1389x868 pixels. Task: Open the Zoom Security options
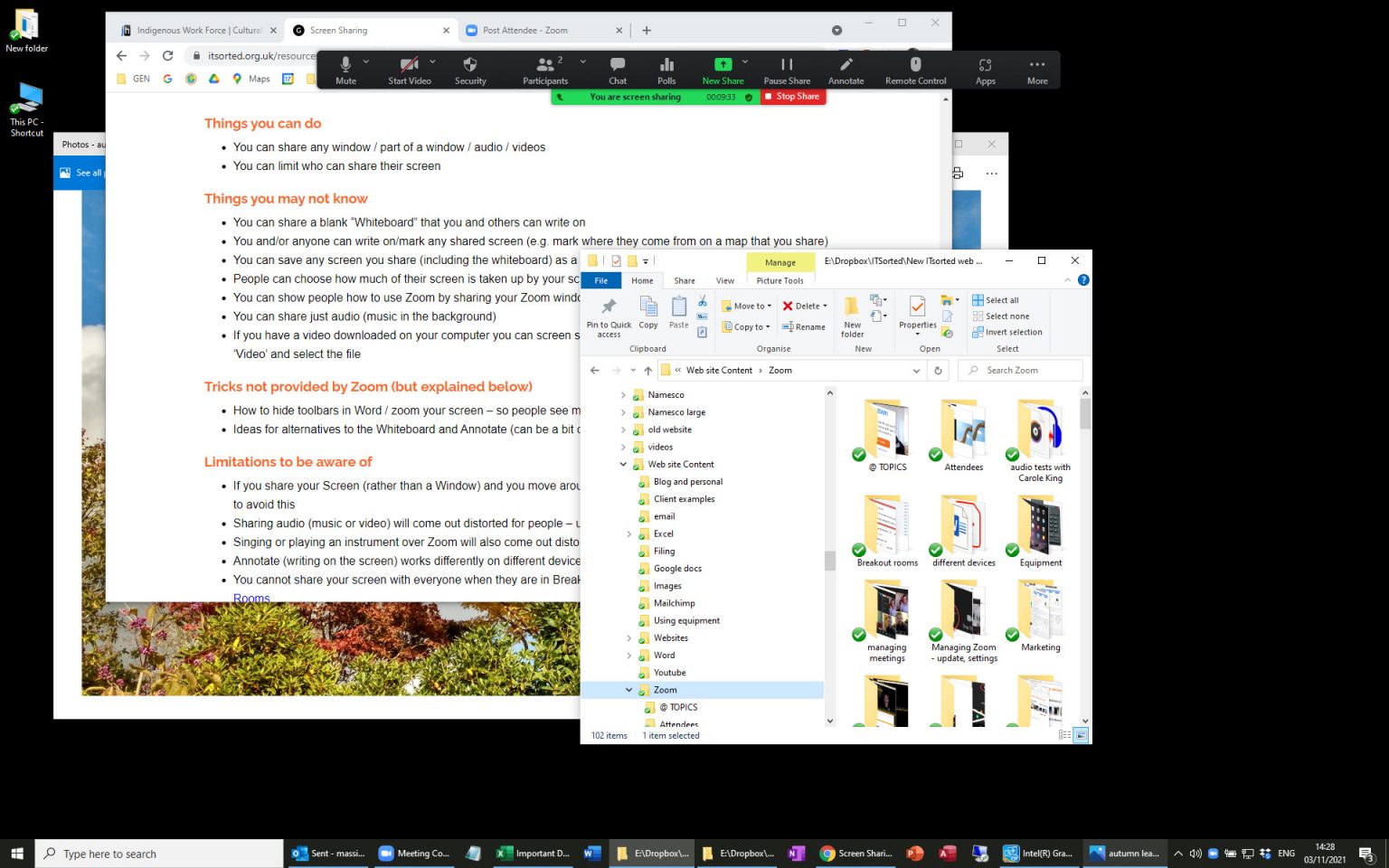pos(470,70)
